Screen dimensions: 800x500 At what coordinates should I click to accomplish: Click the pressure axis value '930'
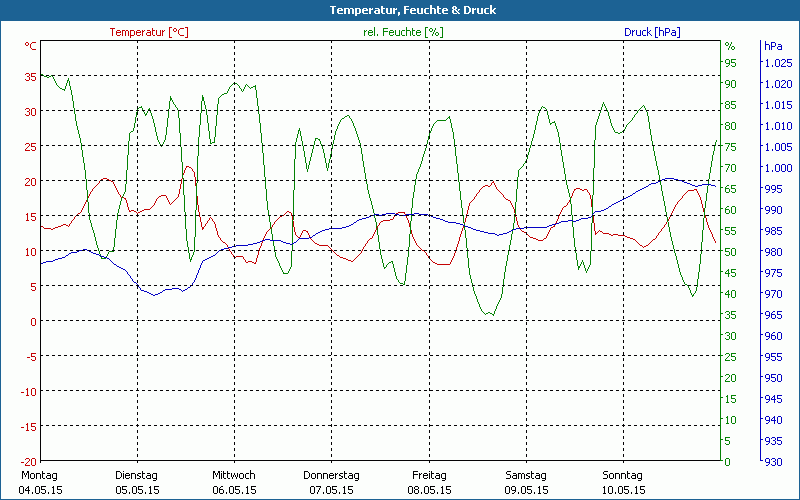(x=773, y=462)
